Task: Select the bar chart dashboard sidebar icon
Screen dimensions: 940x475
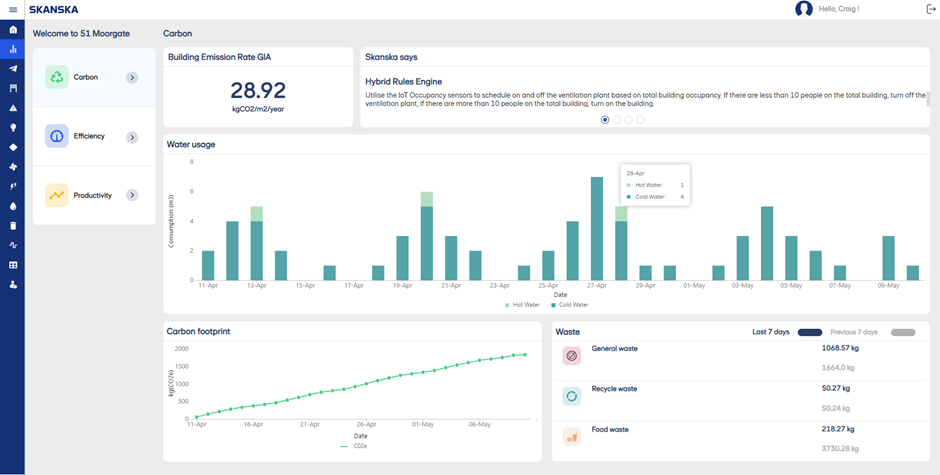Action: (x=13, y=49)
